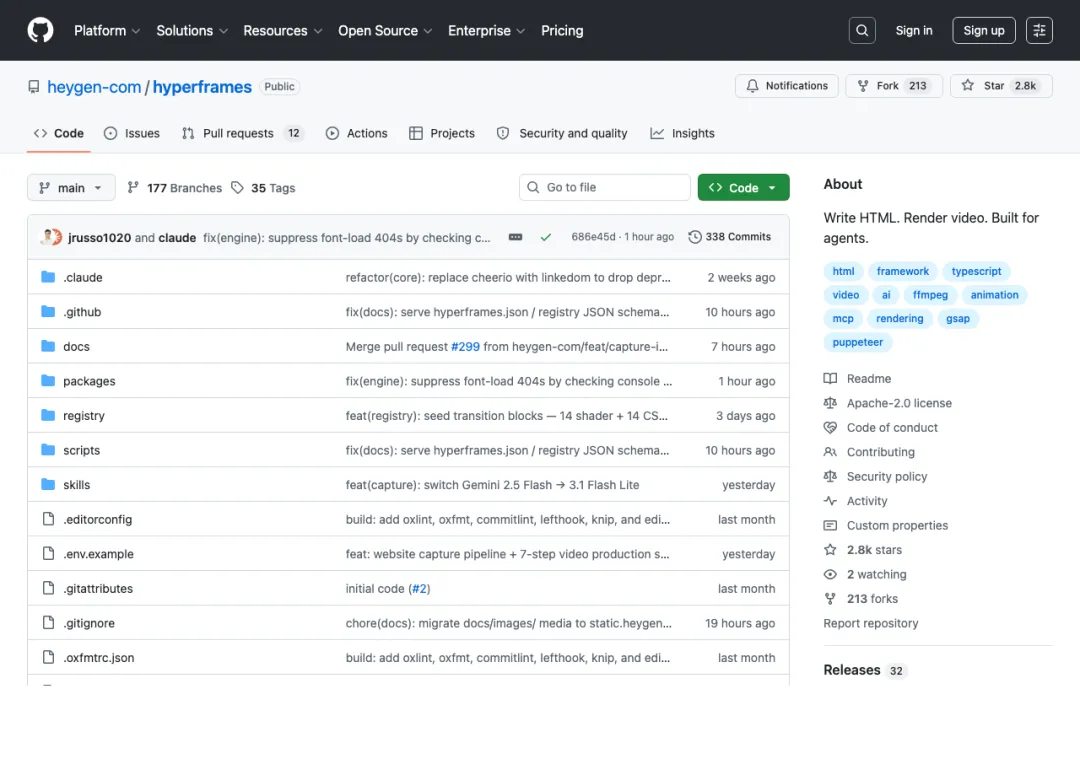1080x759 pixels.
Task: Click the appearance settings icon in header
Action: [x=1040, y=30]
